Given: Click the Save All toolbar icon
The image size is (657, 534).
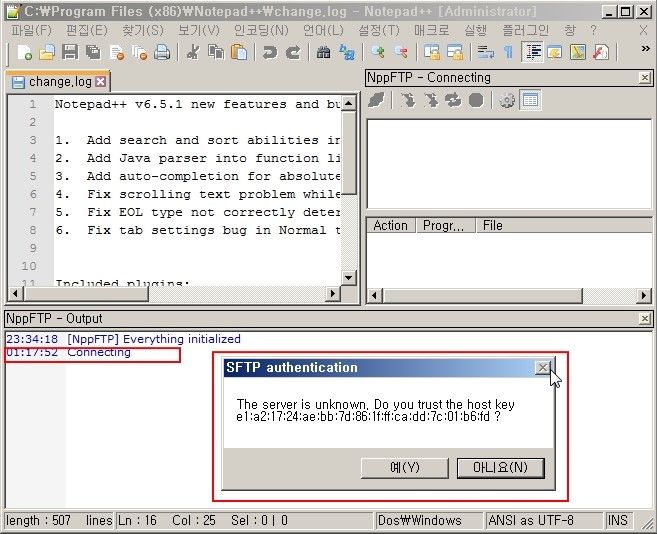Looking at the screenshot, I should 93,52.
